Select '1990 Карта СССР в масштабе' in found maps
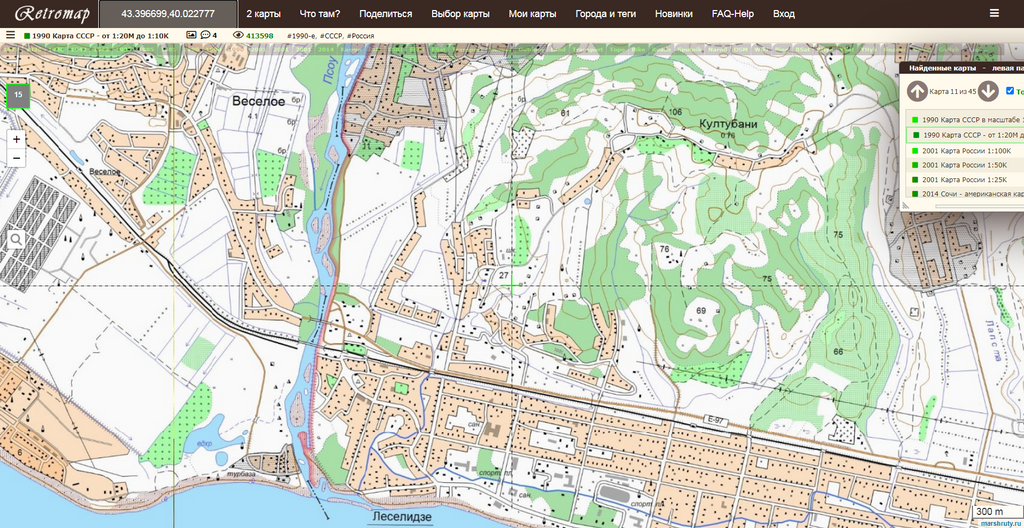 pyautogui.click(x=965, y=120)
